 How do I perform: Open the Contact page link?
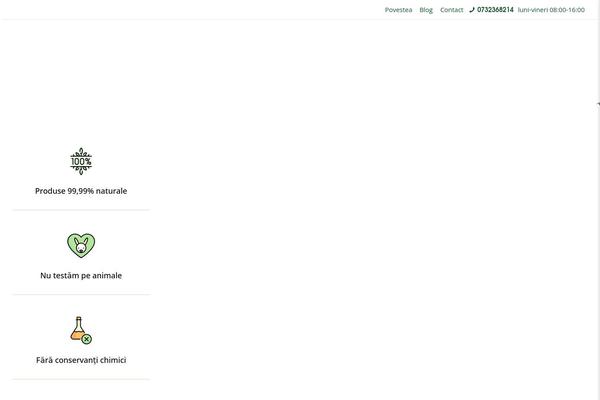tap(452, 10)
